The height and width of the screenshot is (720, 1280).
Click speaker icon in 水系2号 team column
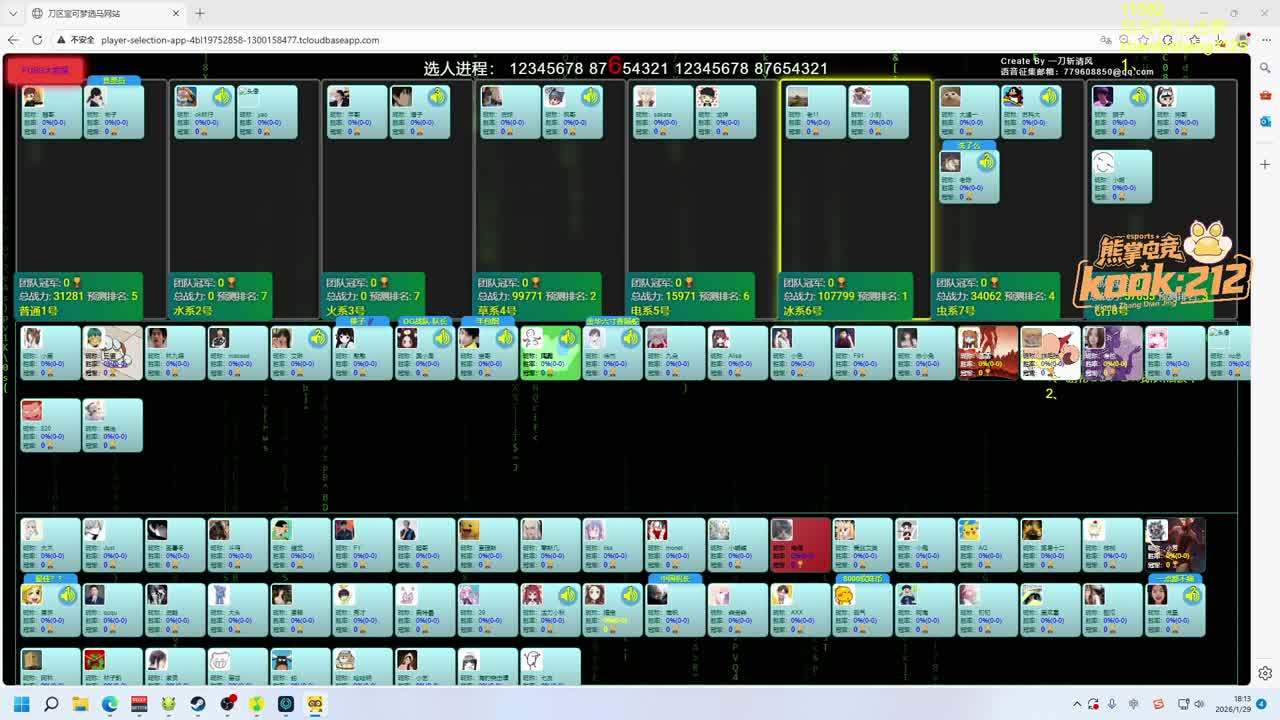coord(221,97)
